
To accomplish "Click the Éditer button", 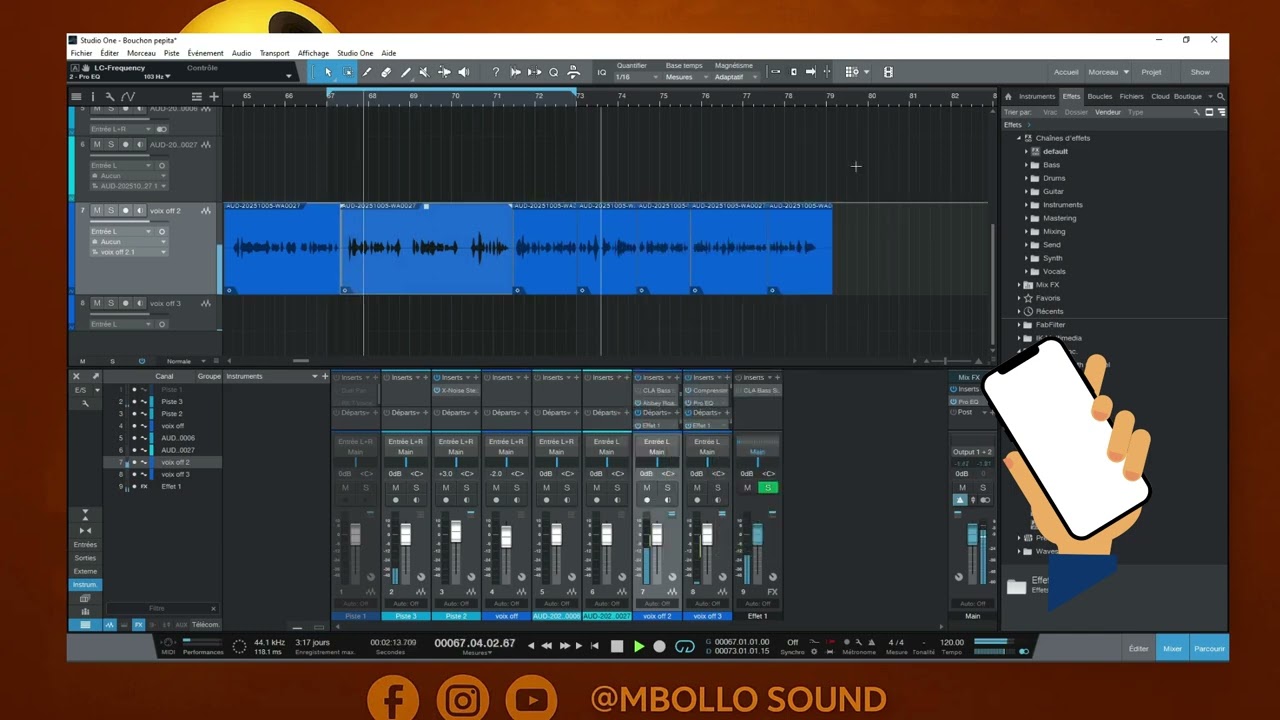I will tap(1139, 649).
